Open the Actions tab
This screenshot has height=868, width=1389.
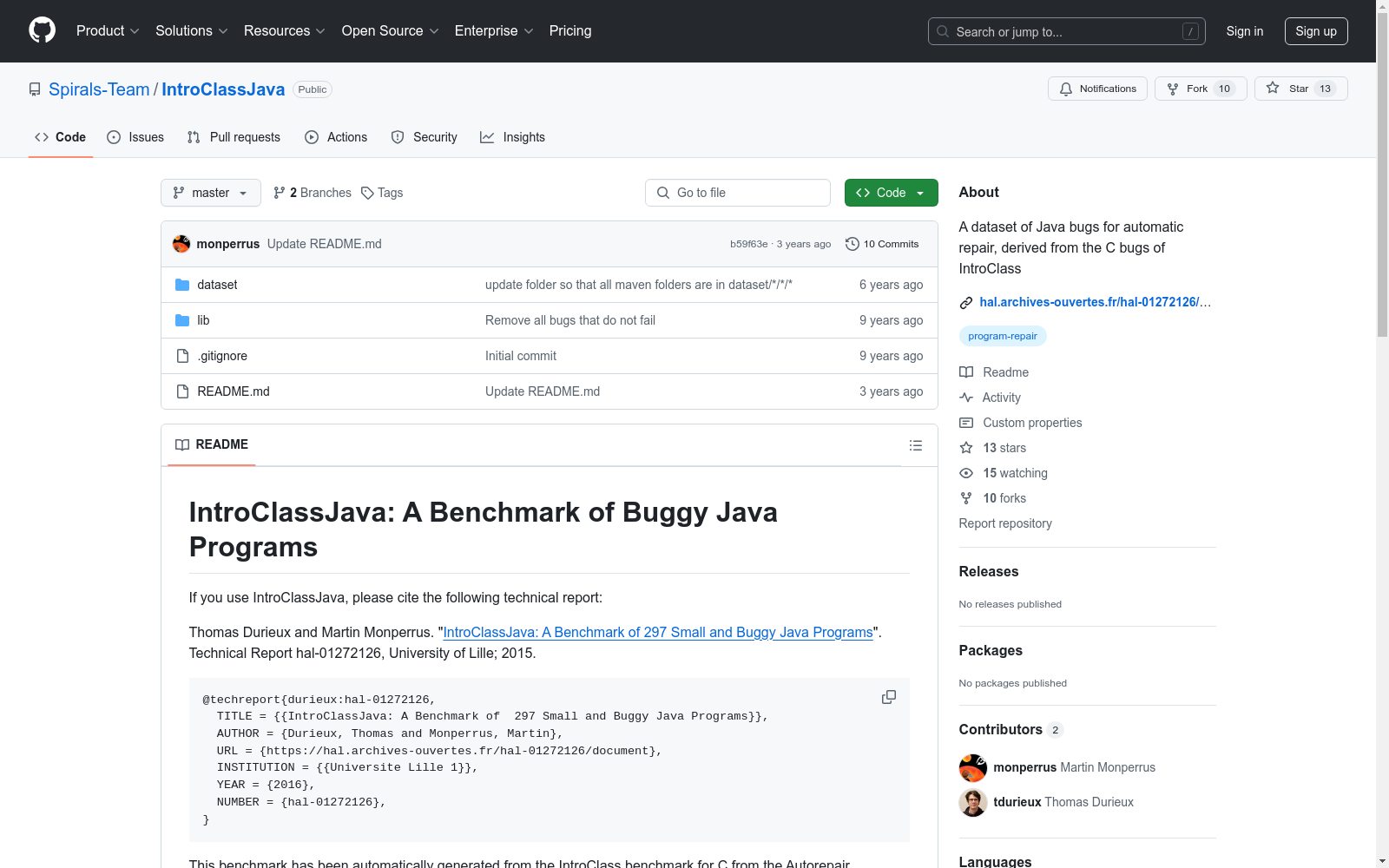[336, 137]
